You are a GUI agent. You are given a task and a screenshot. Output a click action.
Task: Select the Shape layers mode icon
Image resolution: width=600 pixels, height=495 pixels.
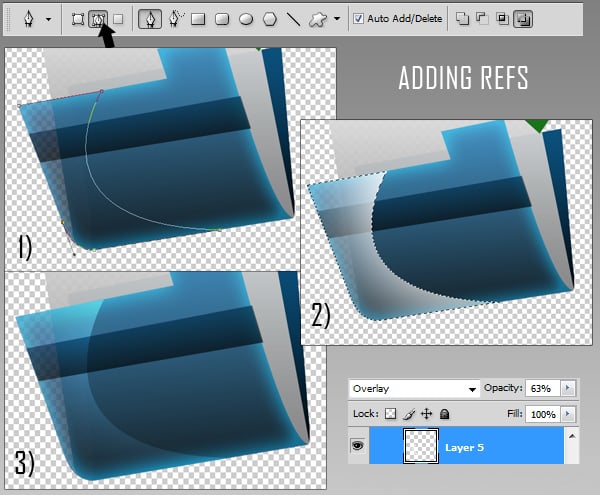click(x=78, y=18)
